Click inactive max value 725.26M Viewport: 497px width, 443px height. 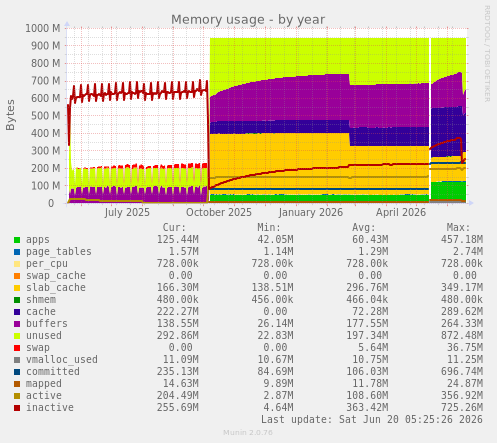pyautogui.click(x=462, y=408)
